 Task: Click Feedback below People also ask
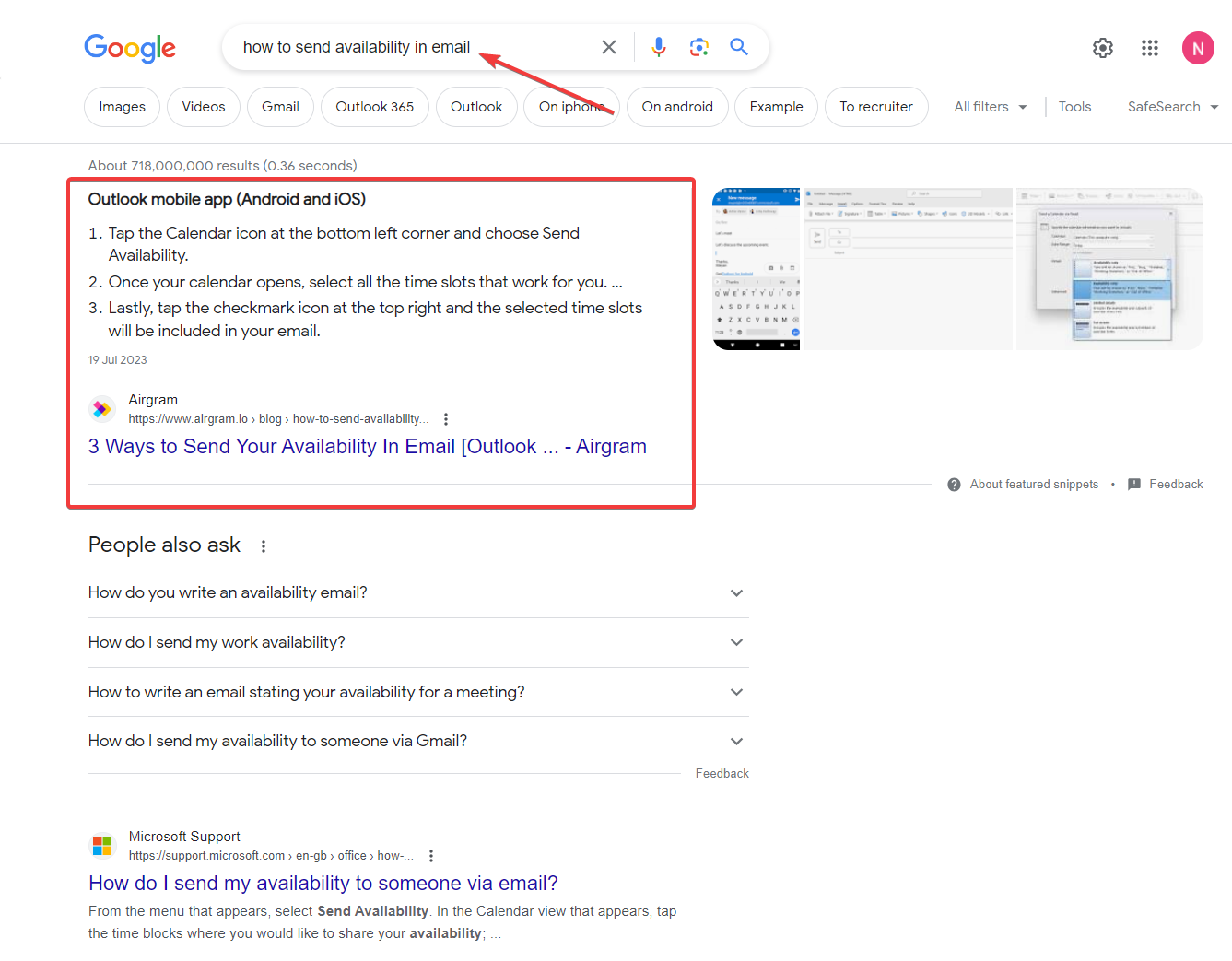click(722, 774)
